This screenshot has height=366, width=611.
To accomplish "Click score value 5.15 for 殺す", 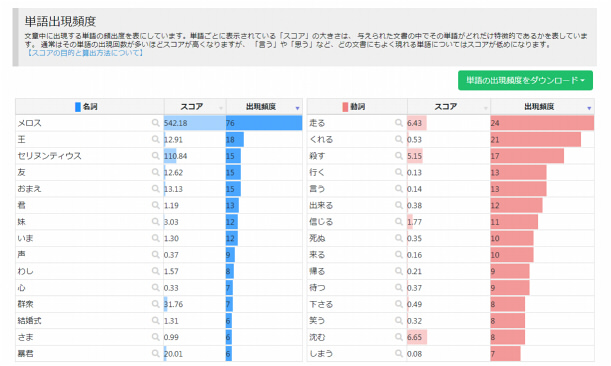I will click(x=415, y=156).
